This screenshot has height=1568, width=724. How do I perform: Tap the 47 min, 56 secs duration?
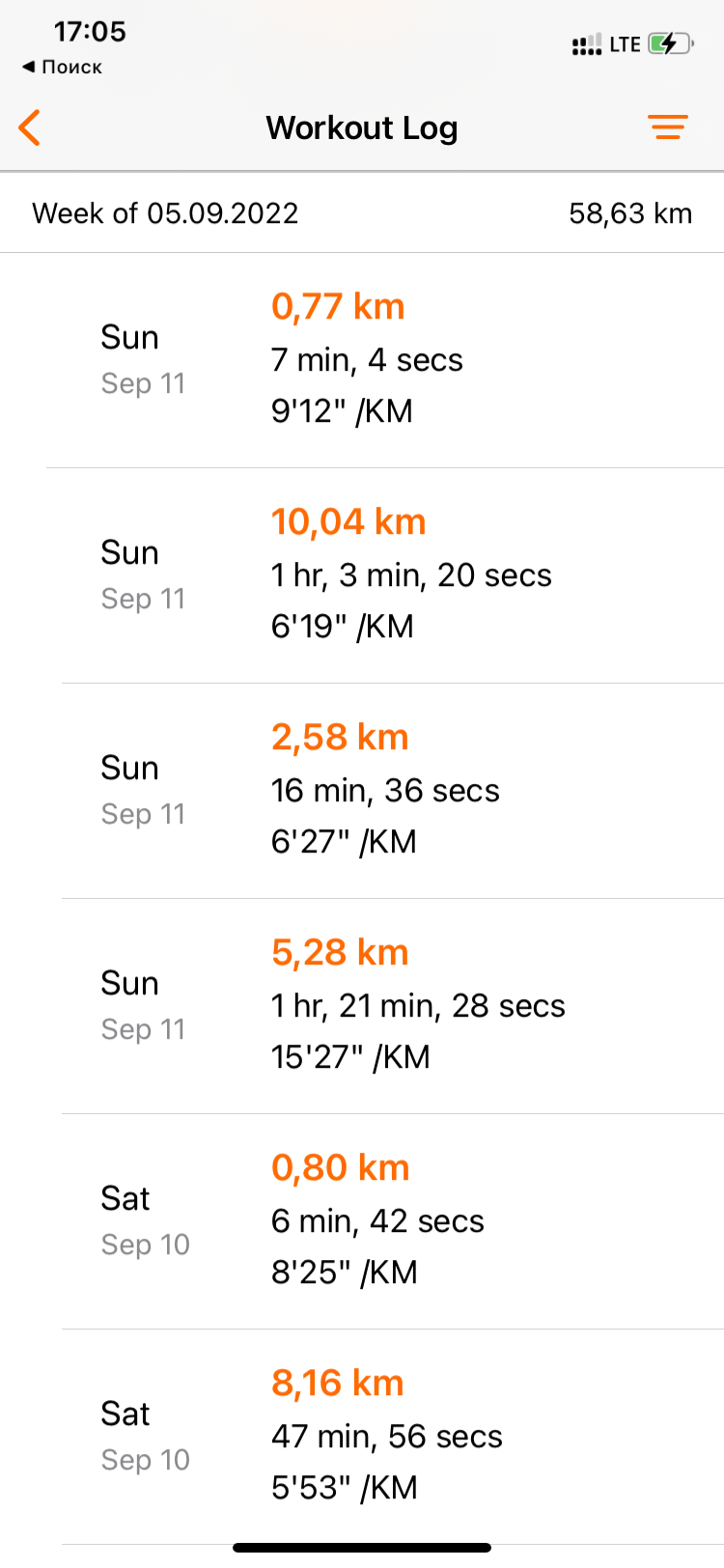coord(386,1437)
